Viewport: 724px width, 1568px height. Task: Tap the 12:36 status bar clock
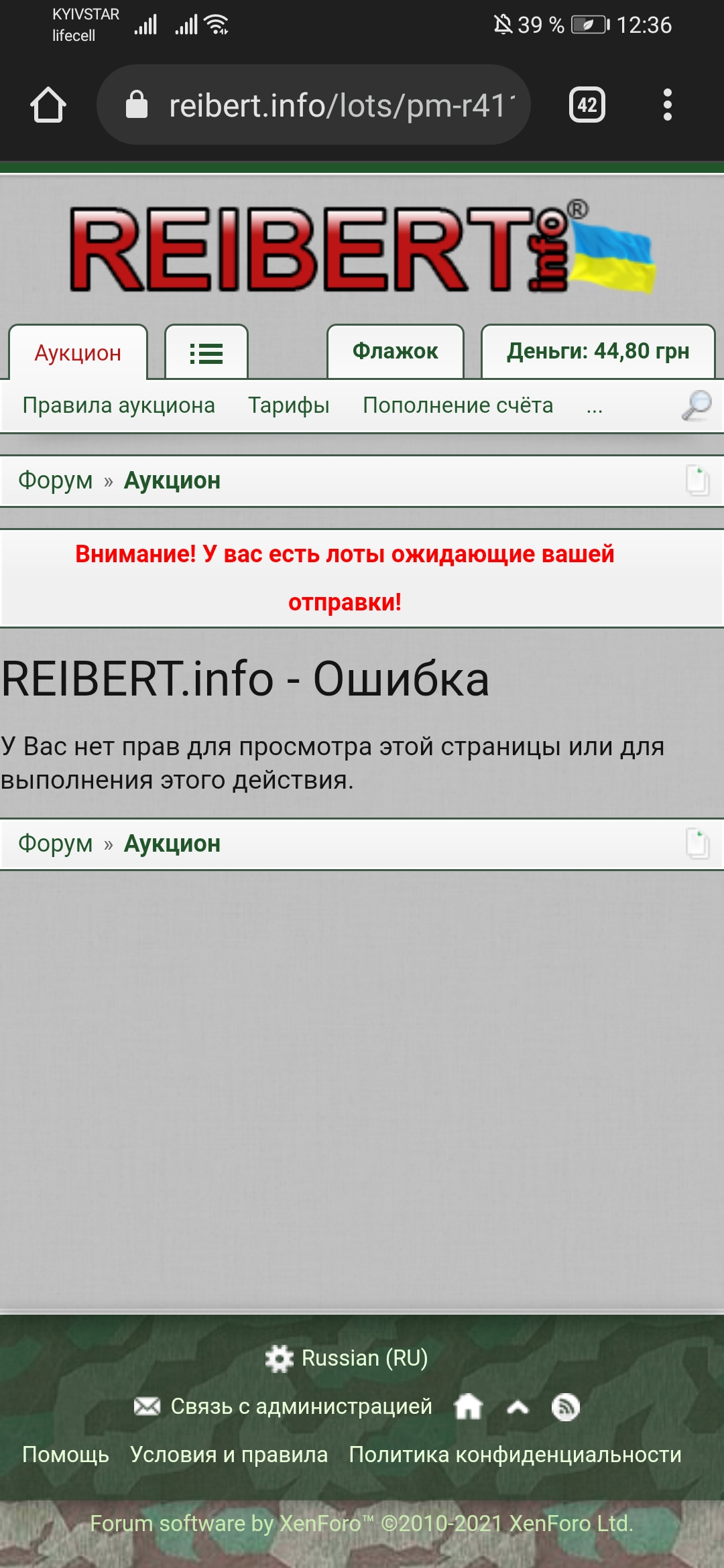coord(644,25)
